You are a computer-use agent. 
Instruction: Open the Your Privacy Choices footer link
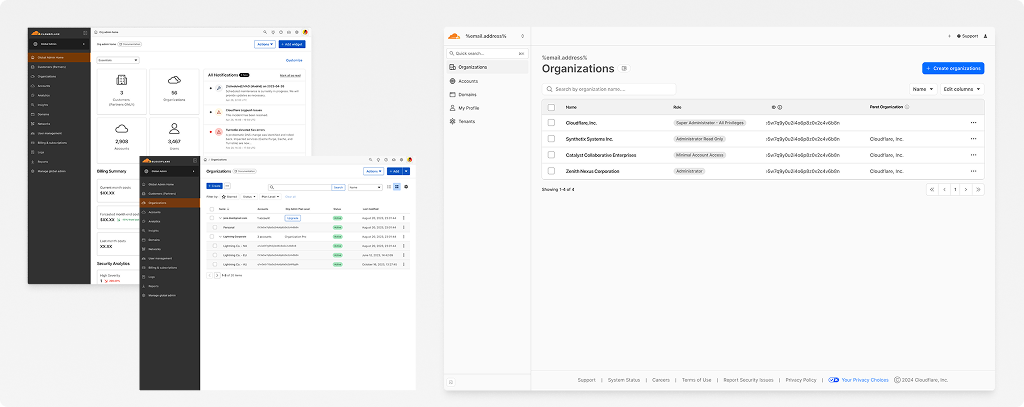pos(858,380)
